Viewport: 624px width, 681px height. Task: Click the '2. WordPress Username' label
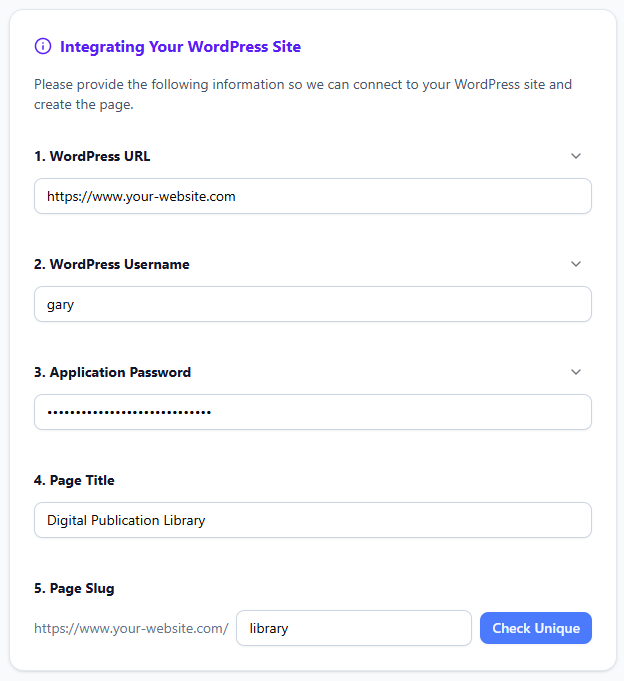(x=111, y=264)
